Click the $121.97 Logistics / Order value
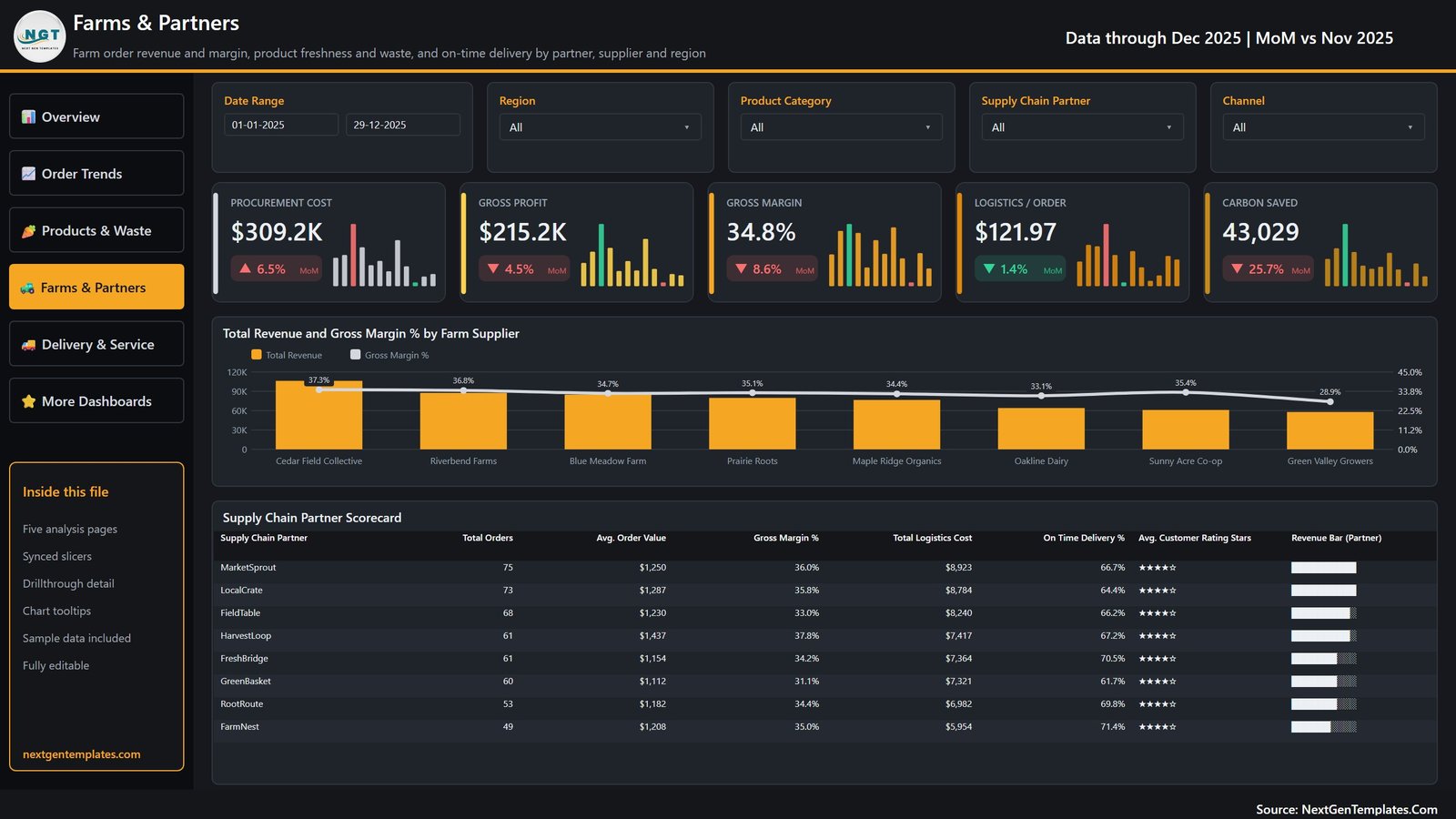This screenshot has height=819, width=1456. coord(1016,232)
